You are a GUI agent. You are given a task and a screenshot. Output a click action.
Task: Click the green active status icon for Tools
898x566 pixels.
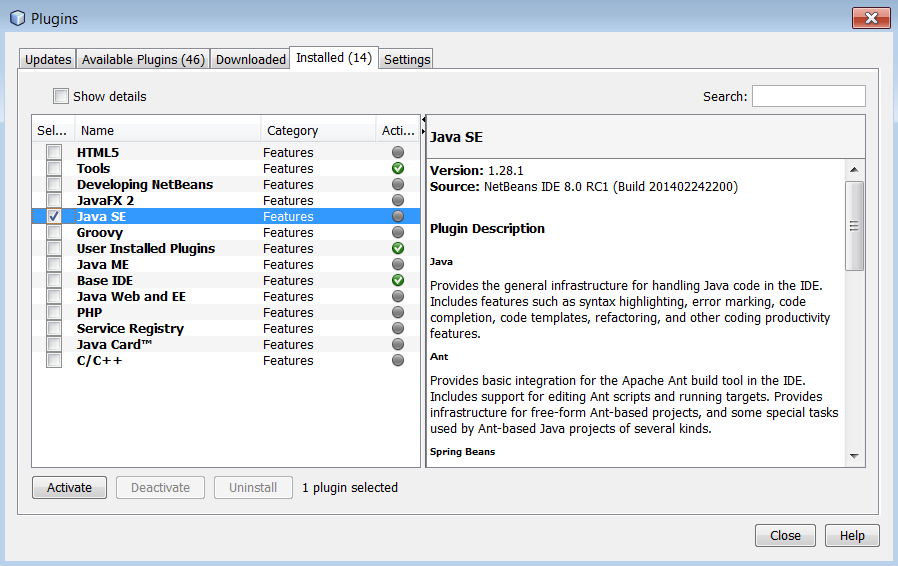pyautogui.click(x=398, y=169)
